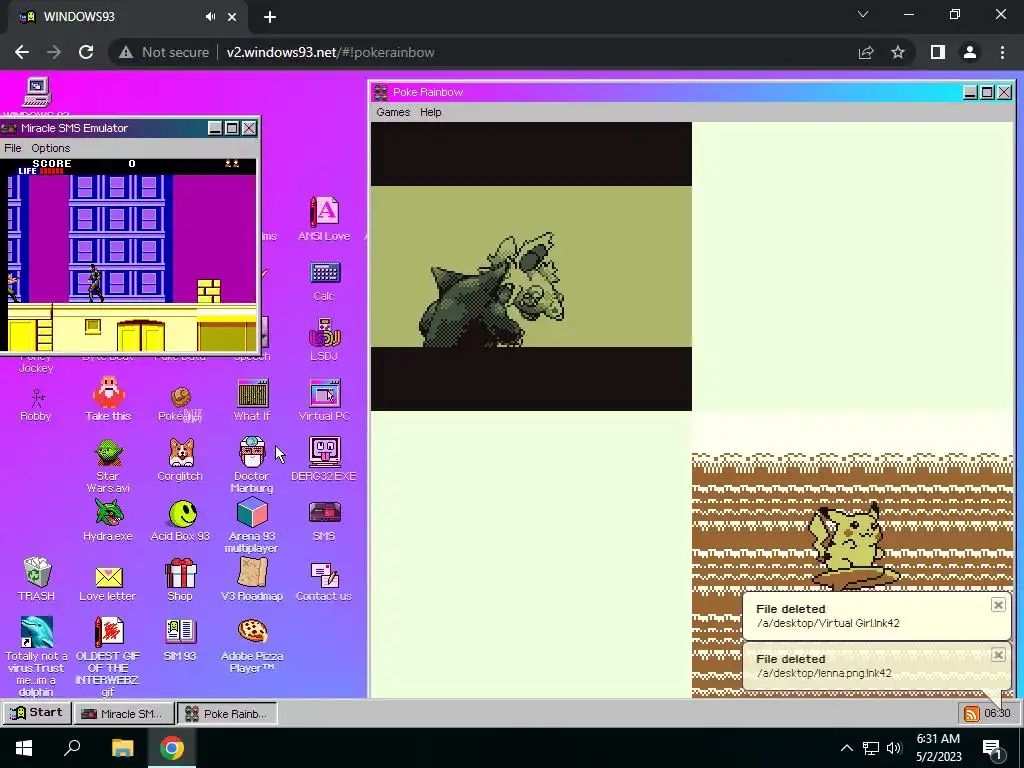Open the SIM 93 desktop icon

(180, 640)
